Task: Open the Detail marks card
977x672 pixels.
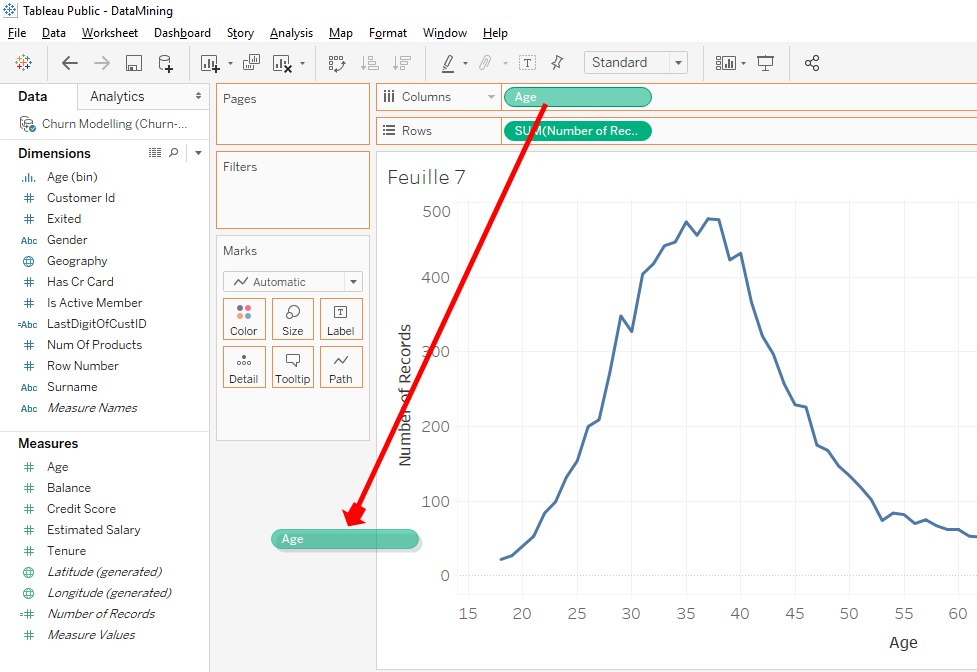Action: [244, 367]
